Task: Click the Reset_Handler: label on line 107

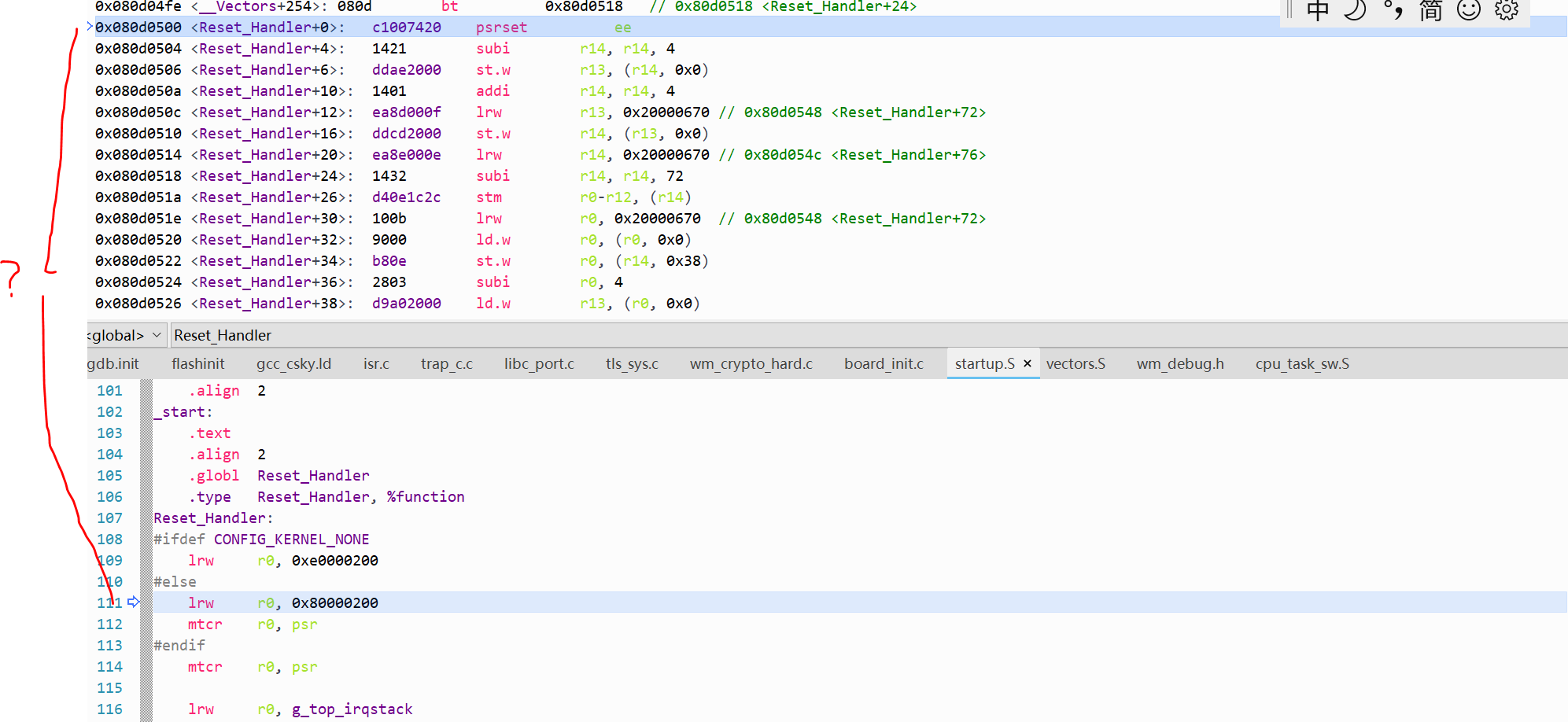Action: click(213, 518)
